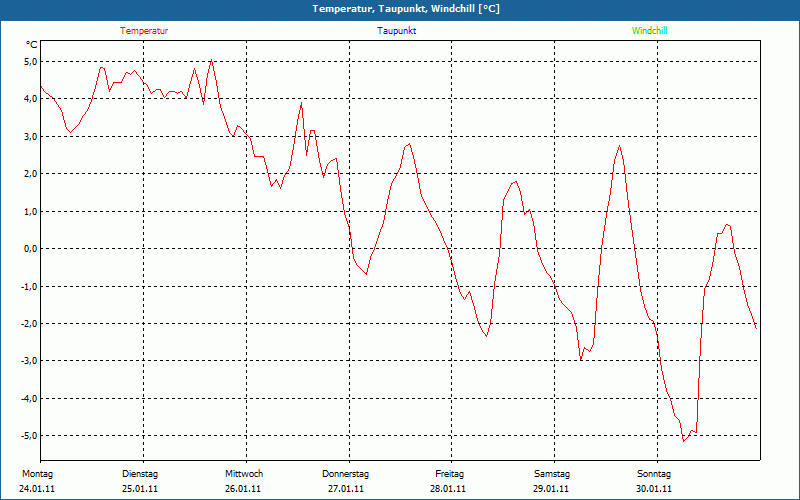
Task: Click the 3,0 y-axis value
Action: click(x=31, y=136)
